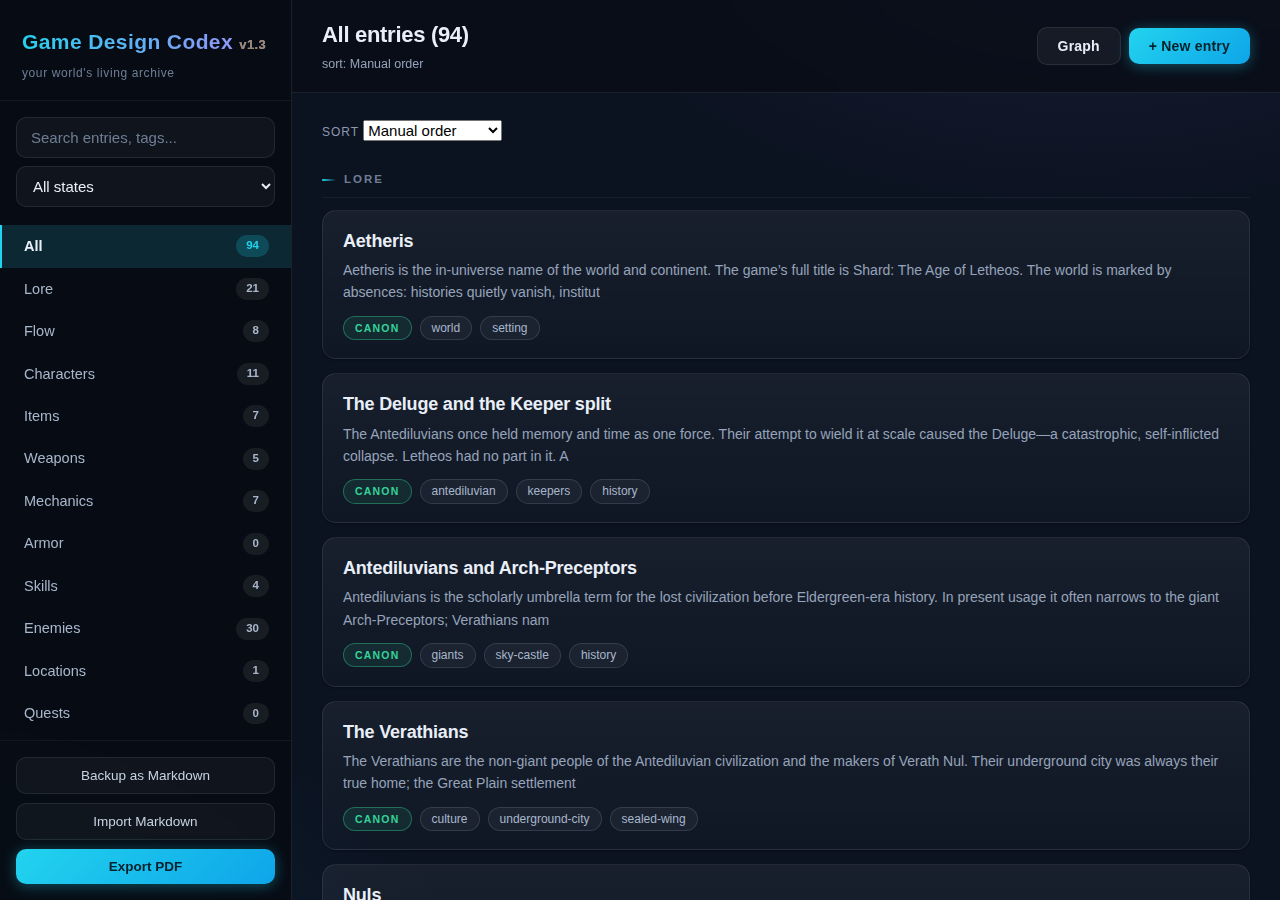Show the Characters category
1280x900 pixels.
[145, 374]
